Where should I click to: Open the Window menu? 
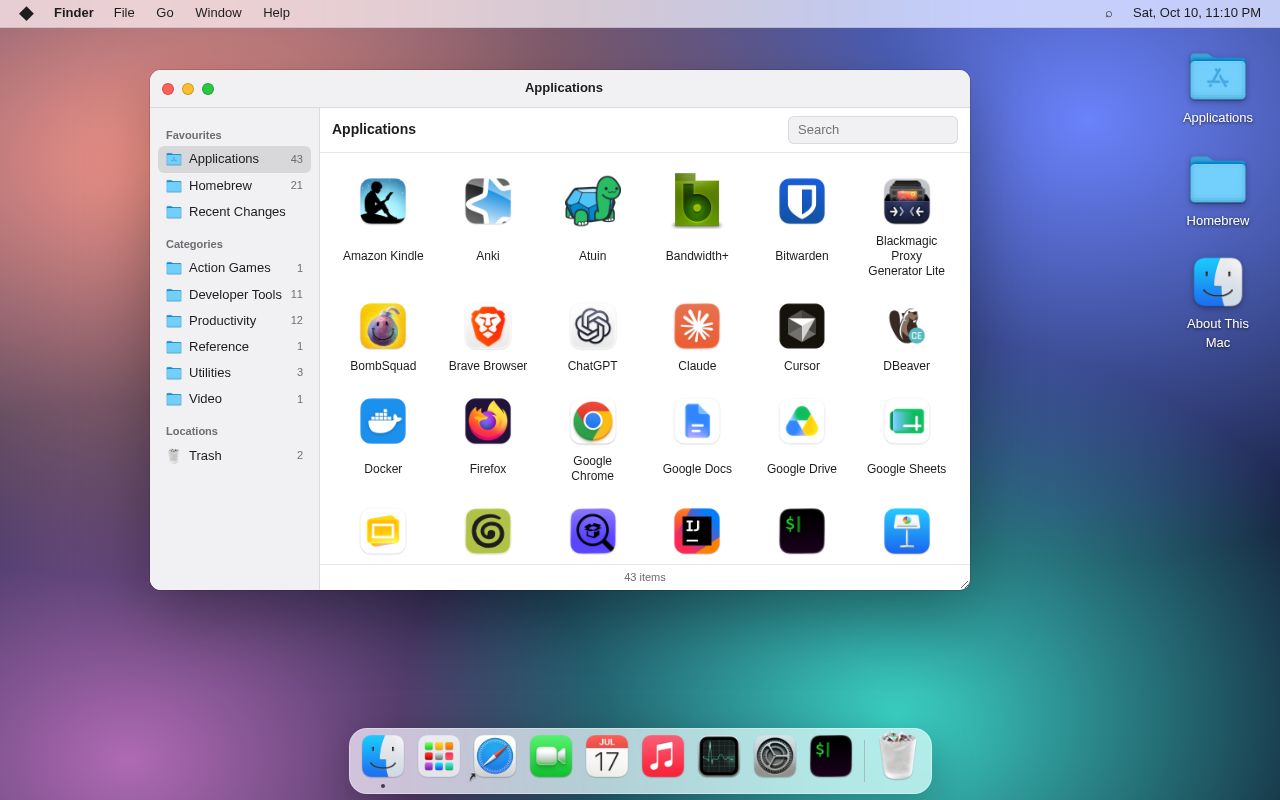coord(218,13)
